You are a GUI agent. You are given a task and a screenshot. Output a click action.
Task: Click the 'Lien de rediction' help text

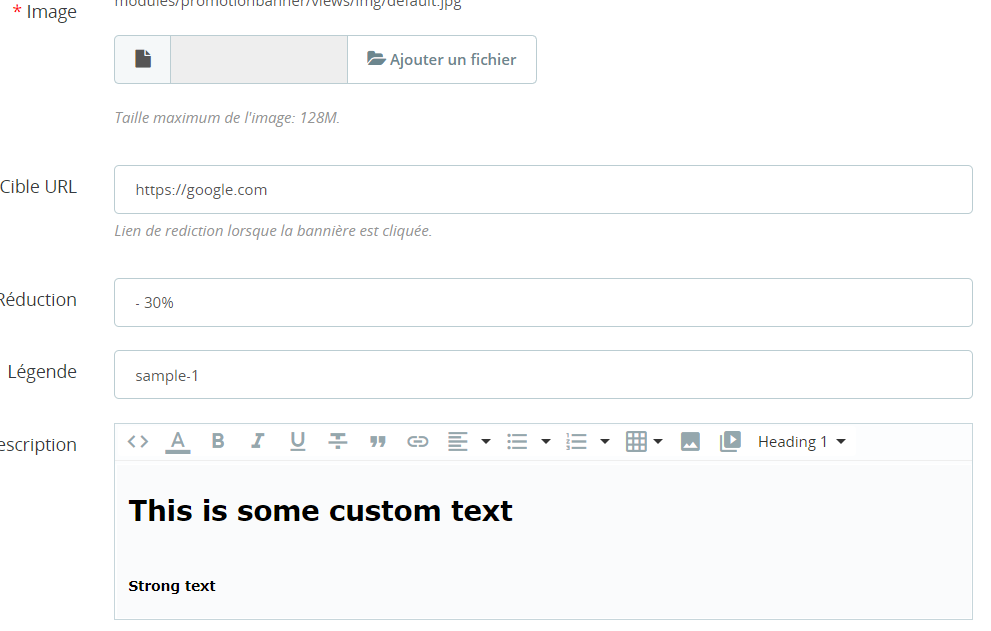(273, 231)
